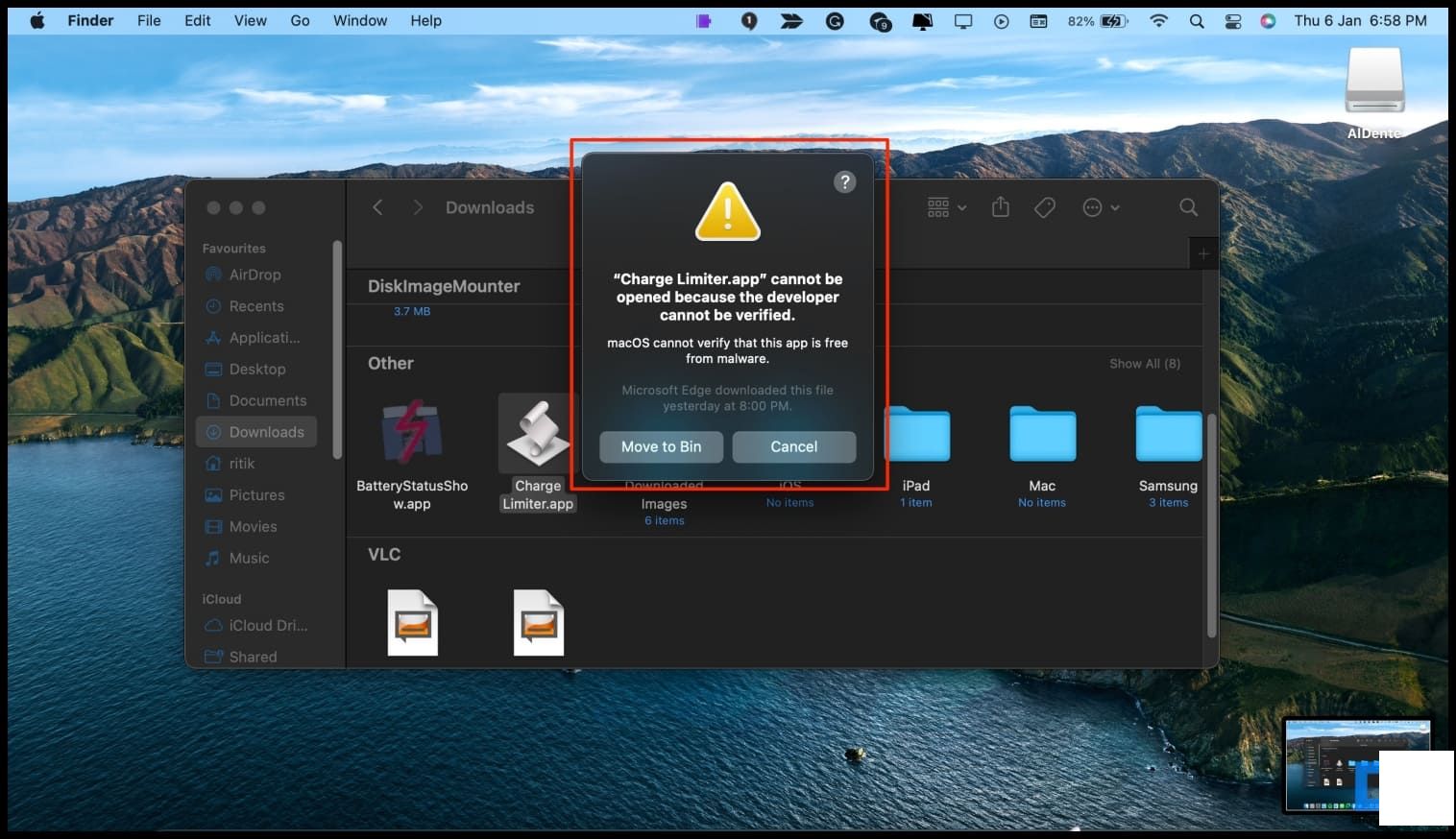Go back in Finder window
Image resolution: width=1456 pixels, height=839 pixels.
377,207
